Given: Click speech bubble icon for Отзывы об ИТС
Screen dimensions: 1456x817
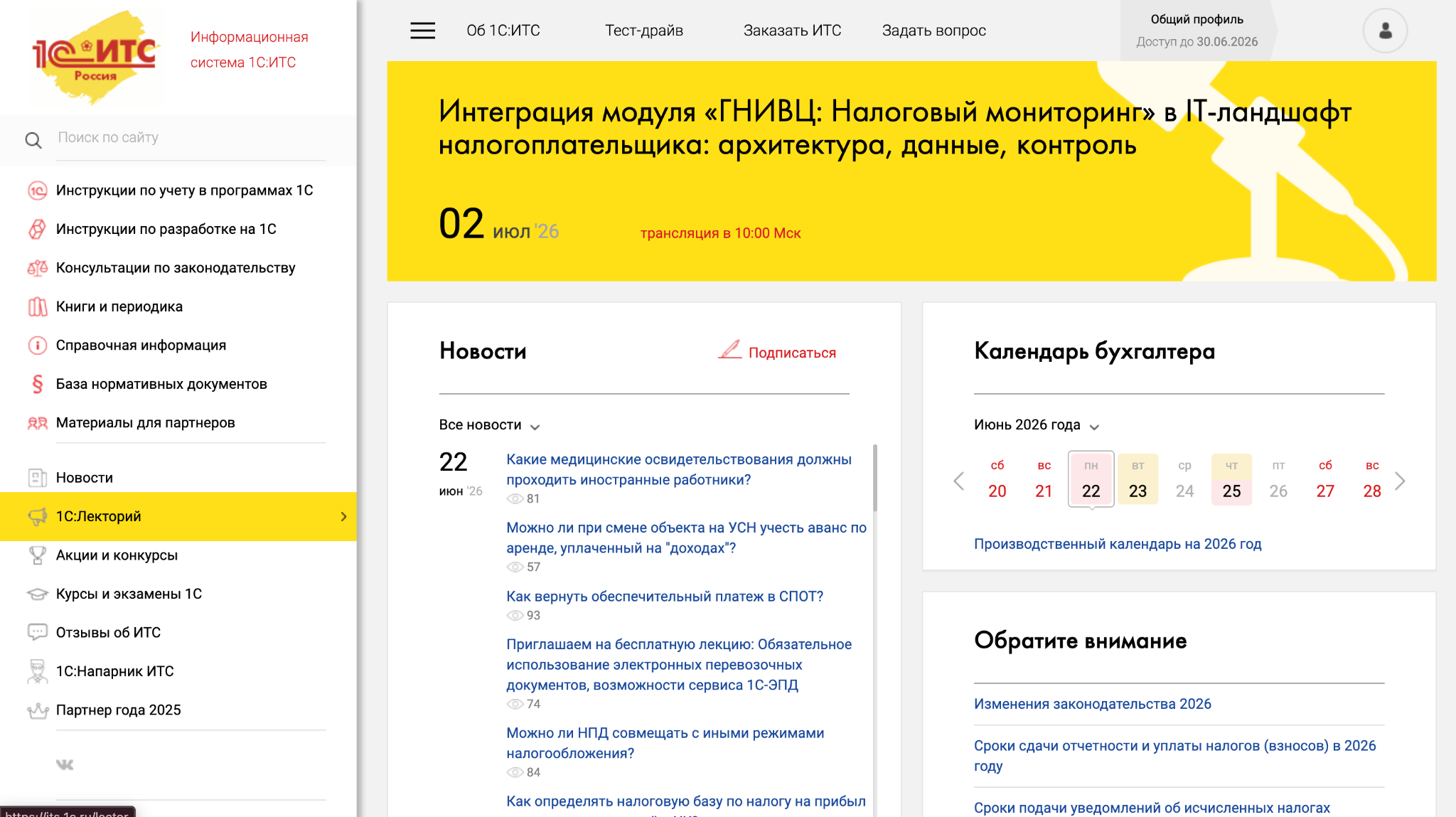Looking at the screenshot, I should point(37,632).
